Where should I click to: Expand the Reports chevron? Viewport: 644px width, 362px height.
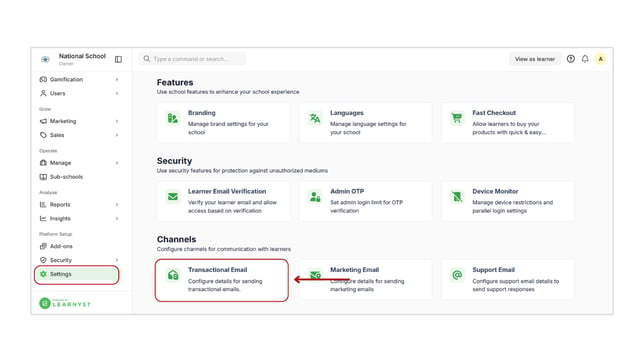[117, 205]
